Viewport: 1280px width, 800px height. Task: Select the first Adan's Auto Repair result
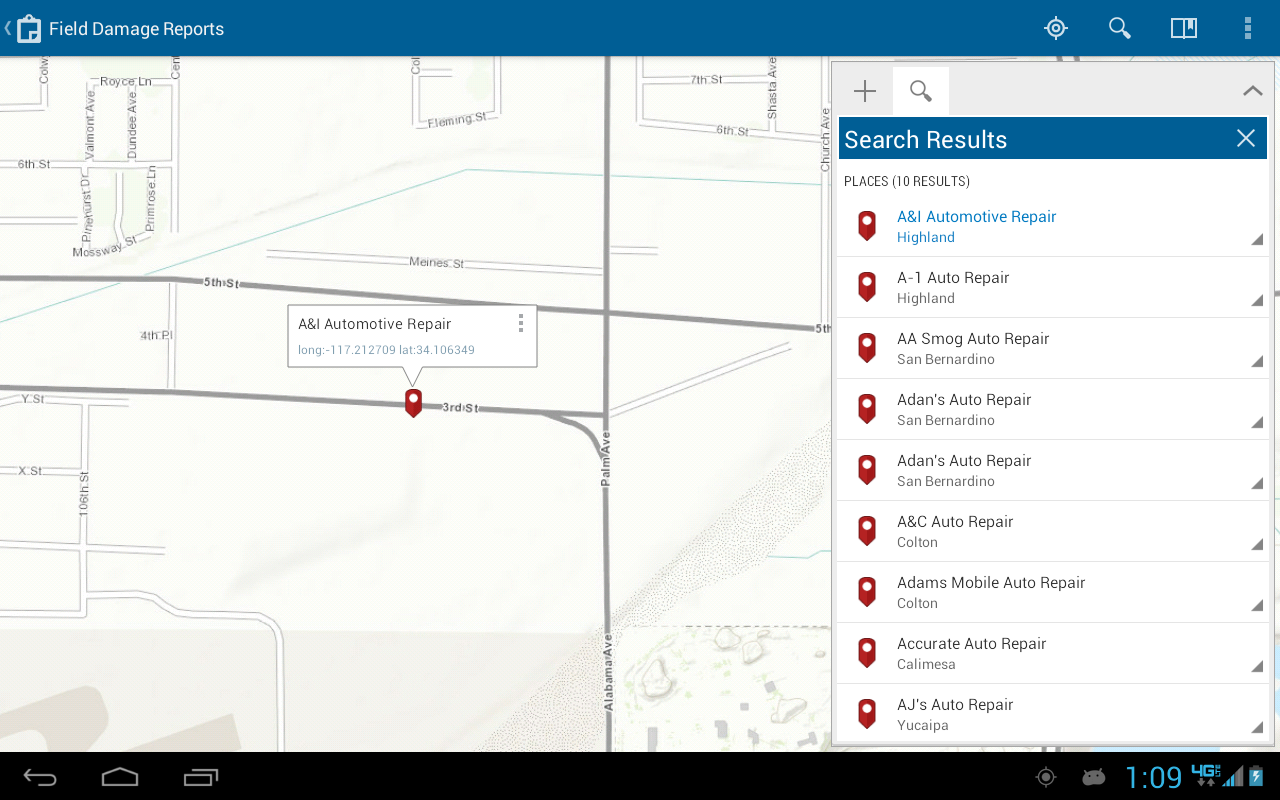(1052, 409)
